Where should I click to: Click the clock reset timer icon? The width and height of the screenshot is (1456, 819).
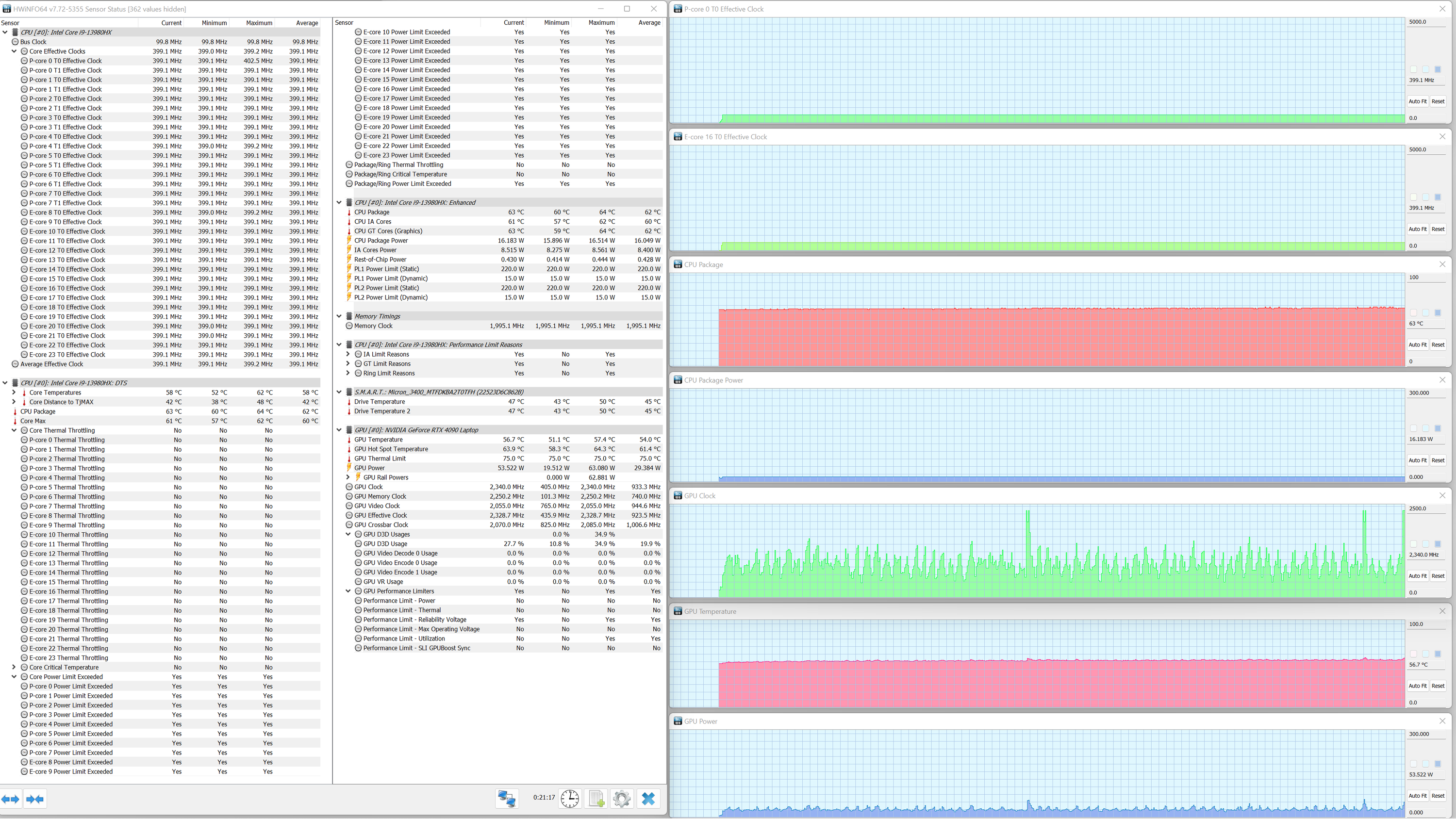[570, 798]
